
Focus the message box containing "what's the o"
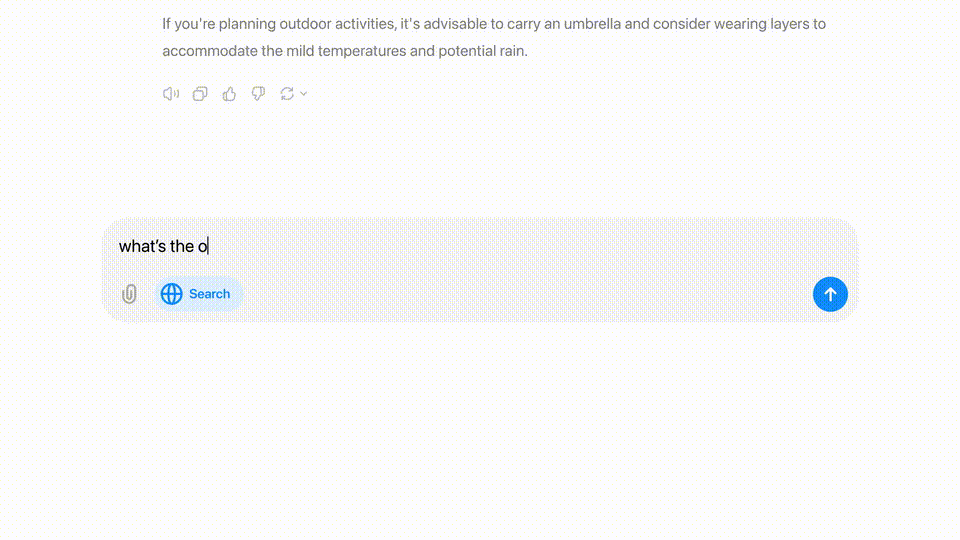click(x=480, y=246)
